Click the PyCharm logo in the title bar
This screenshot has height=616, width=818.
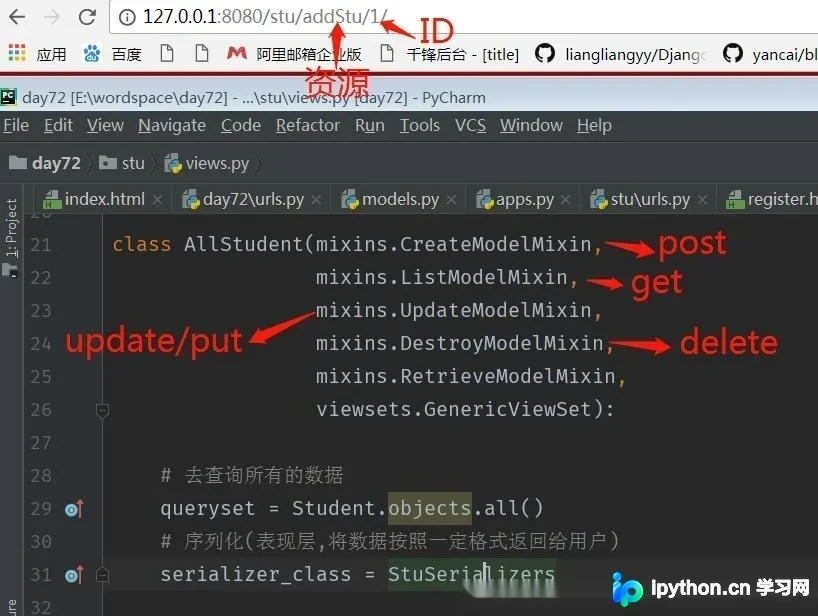click(8, 97)
